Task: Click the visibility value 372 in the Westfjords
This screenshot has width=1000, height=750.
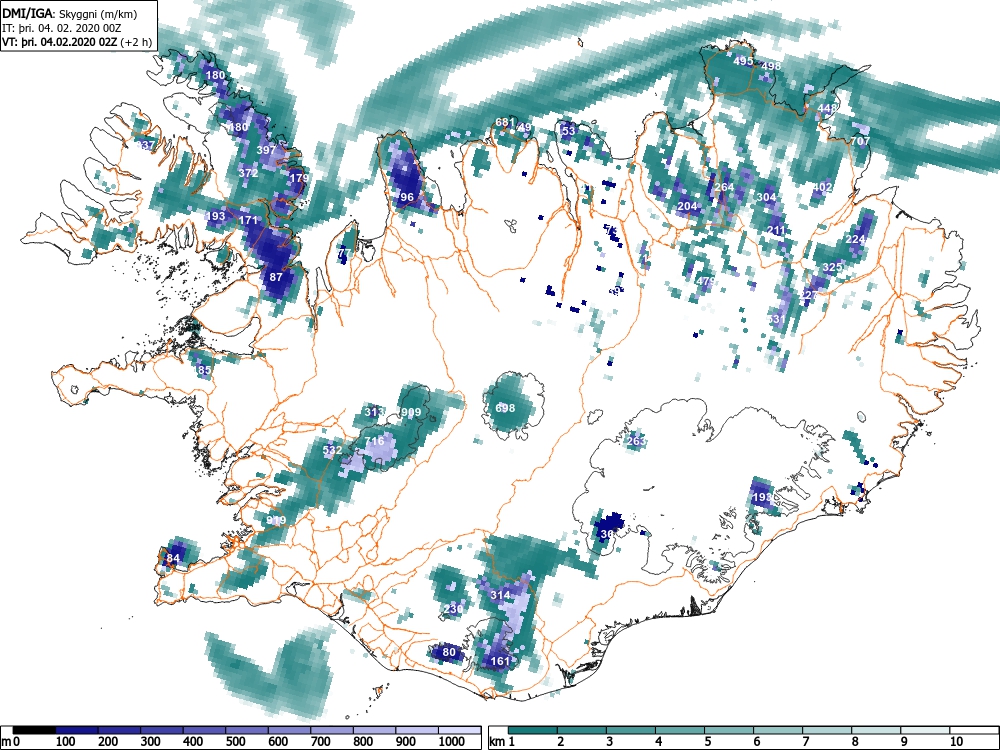Action: pyautogui.click(x=248, y=173)
